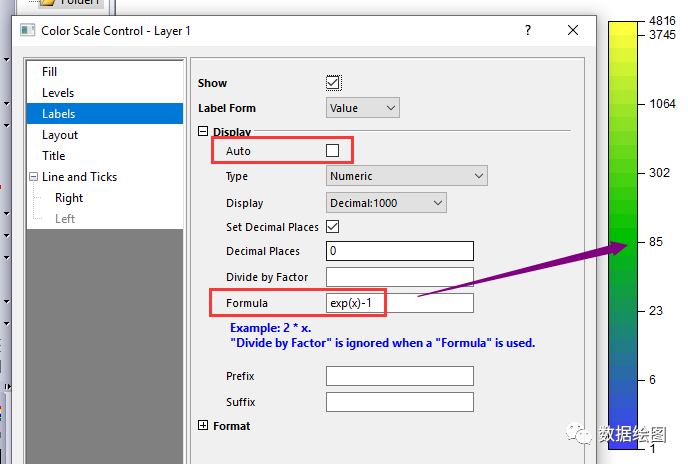Viewport: 688px width, 464px height.
Task: Click the Divide by Factor field
Action: click(400, 277)
